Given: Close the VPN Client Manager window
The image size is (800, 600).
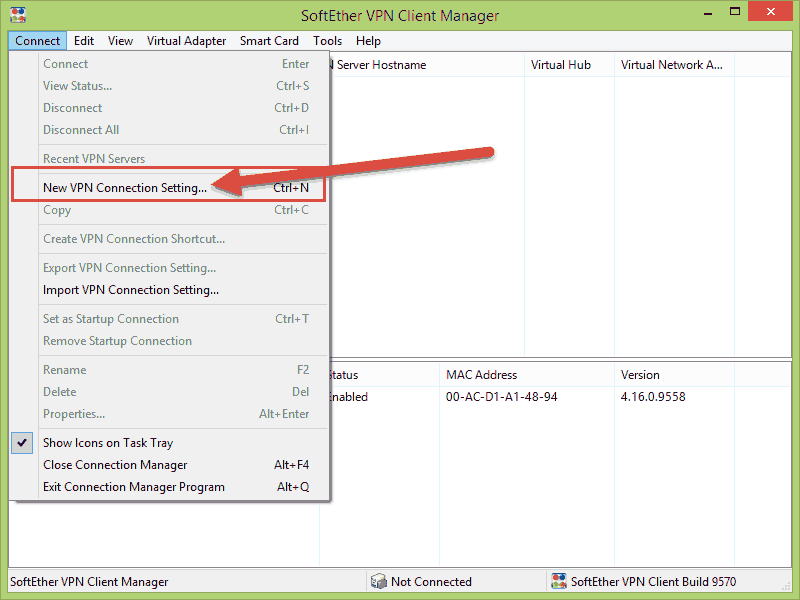Looking at the screenshot, I should pyautogui.click(x=770, y=11).
